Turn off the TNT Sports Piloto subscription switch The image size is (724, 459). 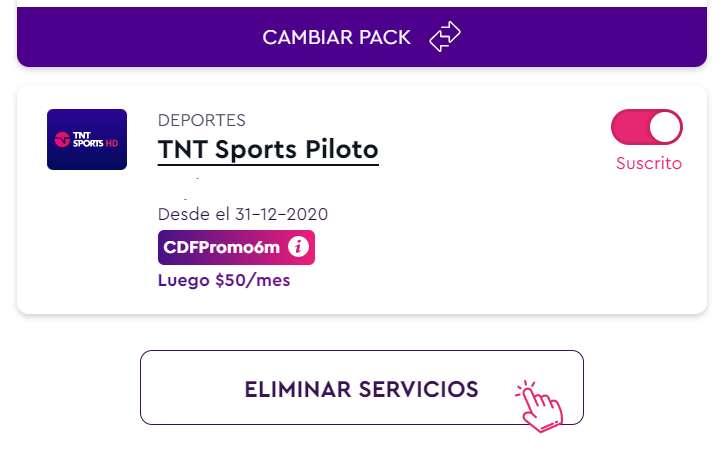(646, 128)
